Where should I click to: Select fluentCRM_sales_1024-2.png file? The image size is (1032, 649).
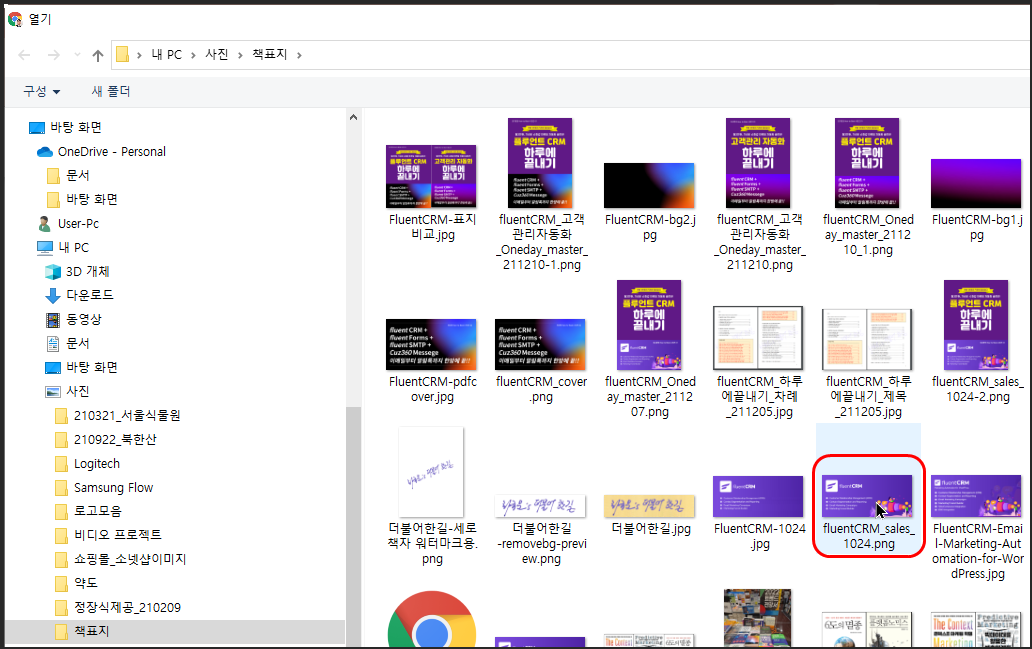977,342
